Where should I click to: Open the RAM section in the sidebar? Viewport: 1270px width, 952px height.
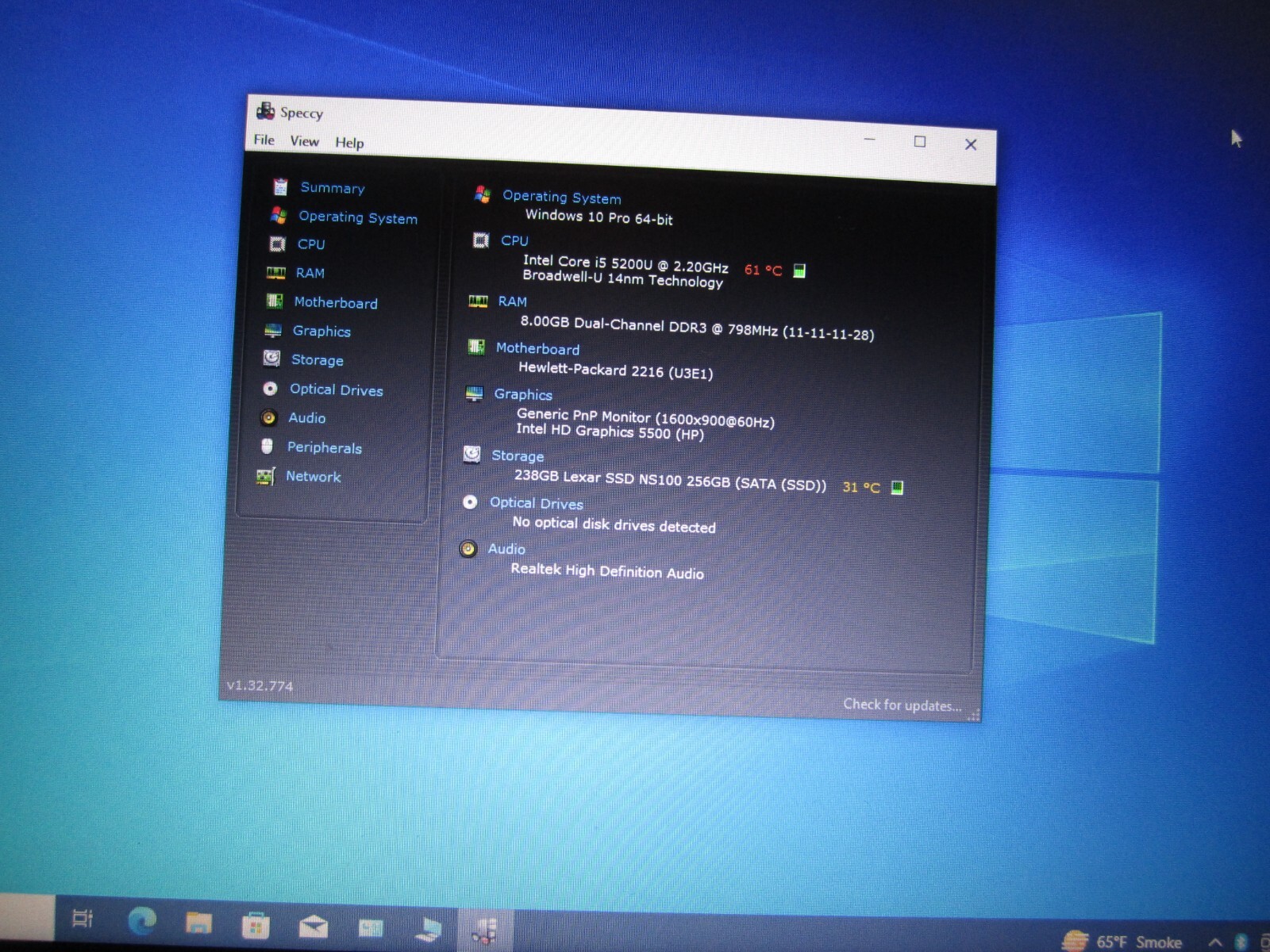[x=310, y=273]
